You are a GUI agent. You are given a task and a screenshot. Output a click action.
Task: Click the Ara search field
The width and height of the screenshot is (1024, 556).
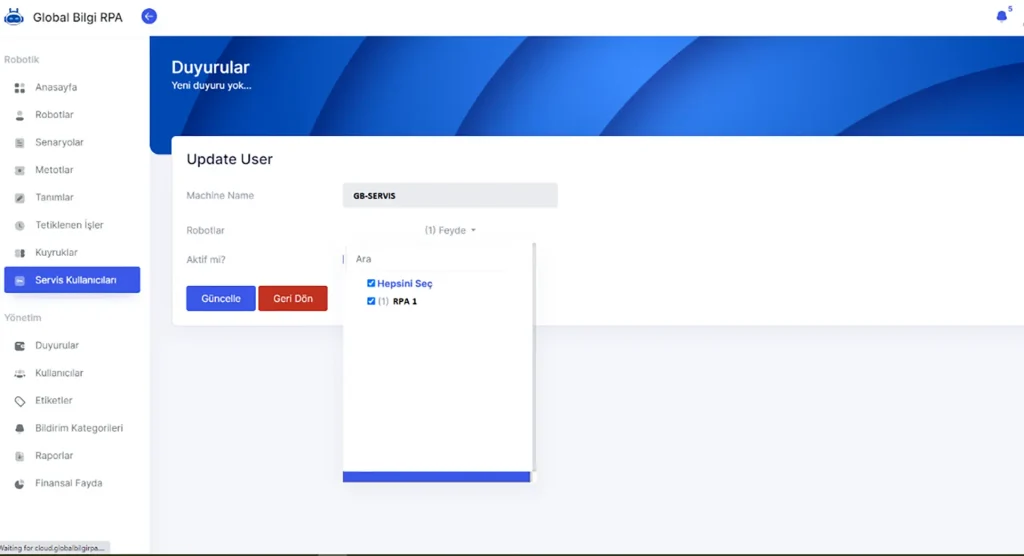[x=437, y=259]
